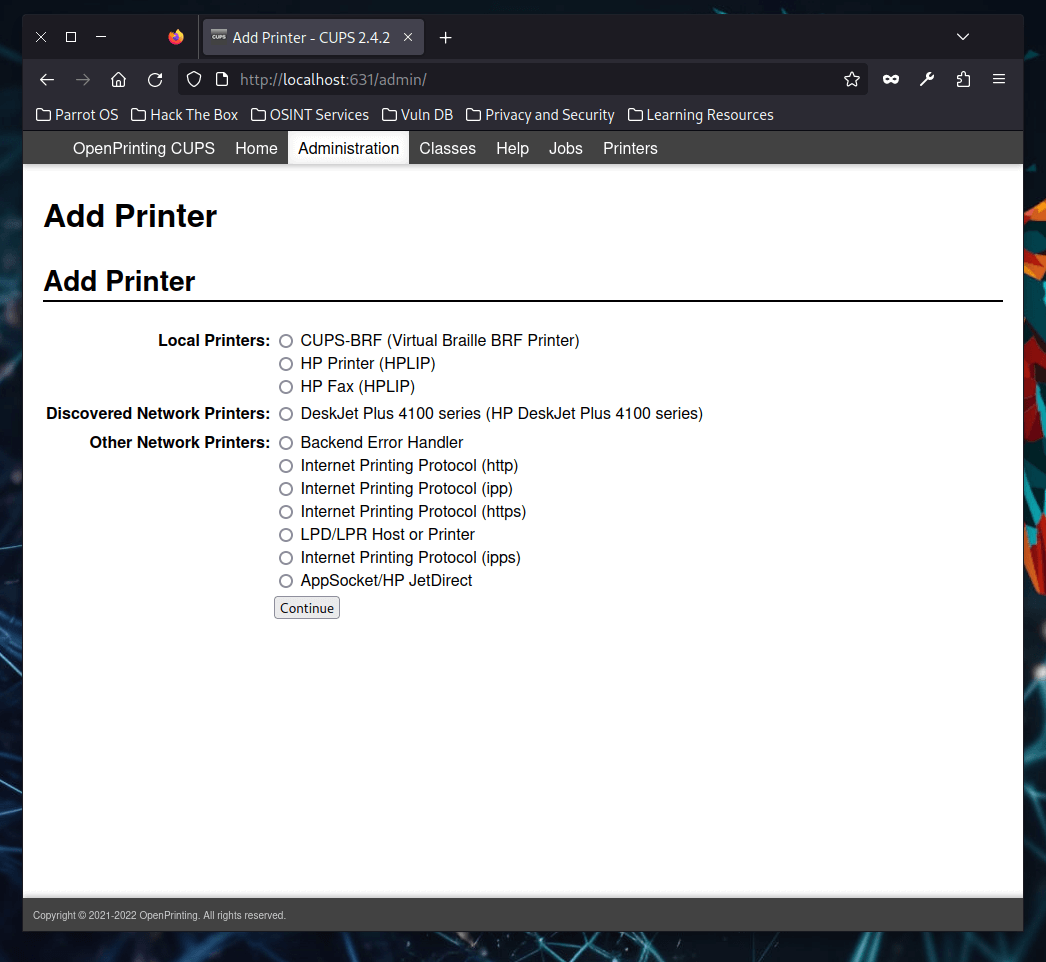The image size is (1046, 962).
Task: Switch to the Jobs tab
Action: pos(565,148)
